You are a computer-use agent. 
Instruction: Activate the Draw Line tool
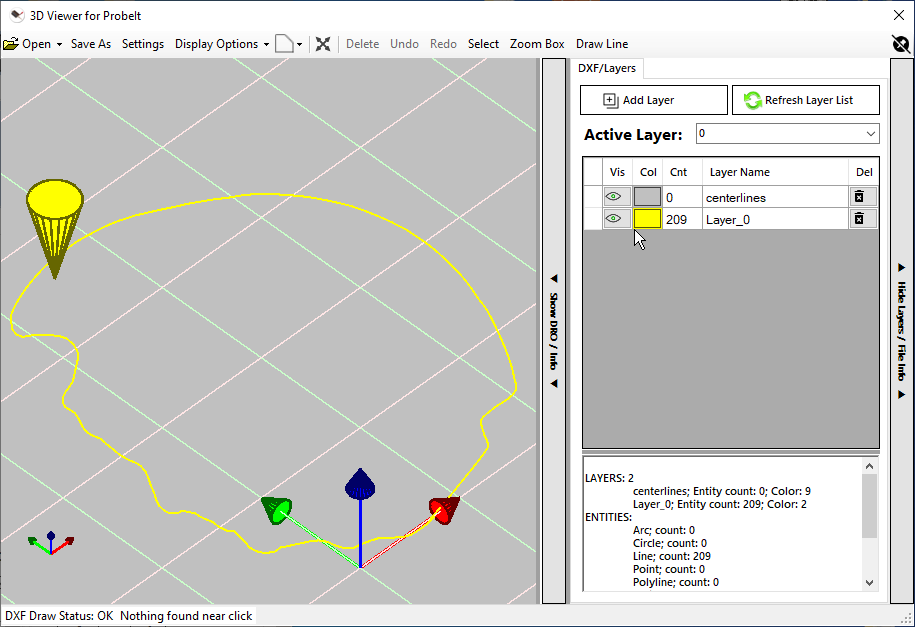[602, 44]
